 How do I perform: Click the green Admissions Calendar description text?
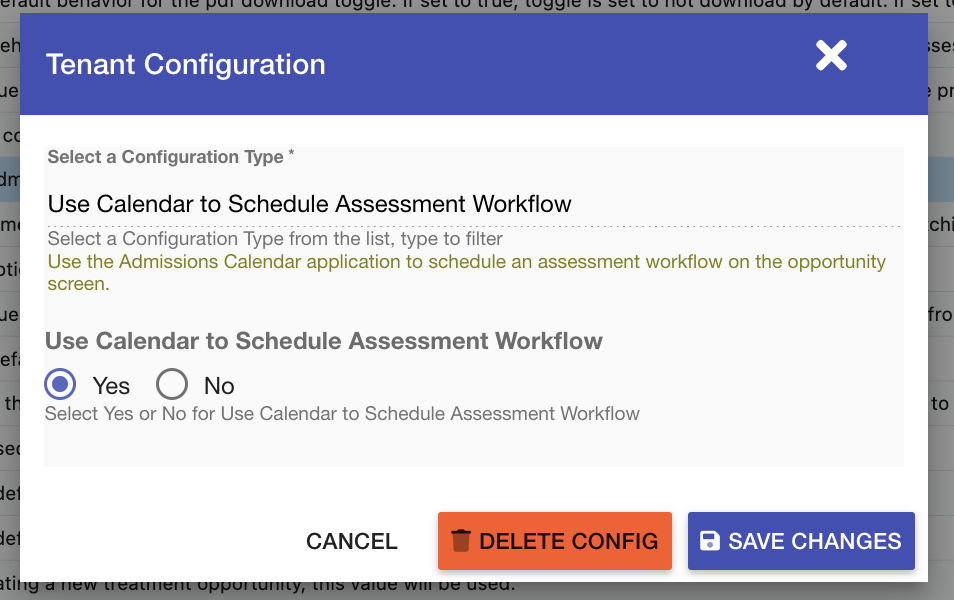pyautogui.click(x=466, y=262)
